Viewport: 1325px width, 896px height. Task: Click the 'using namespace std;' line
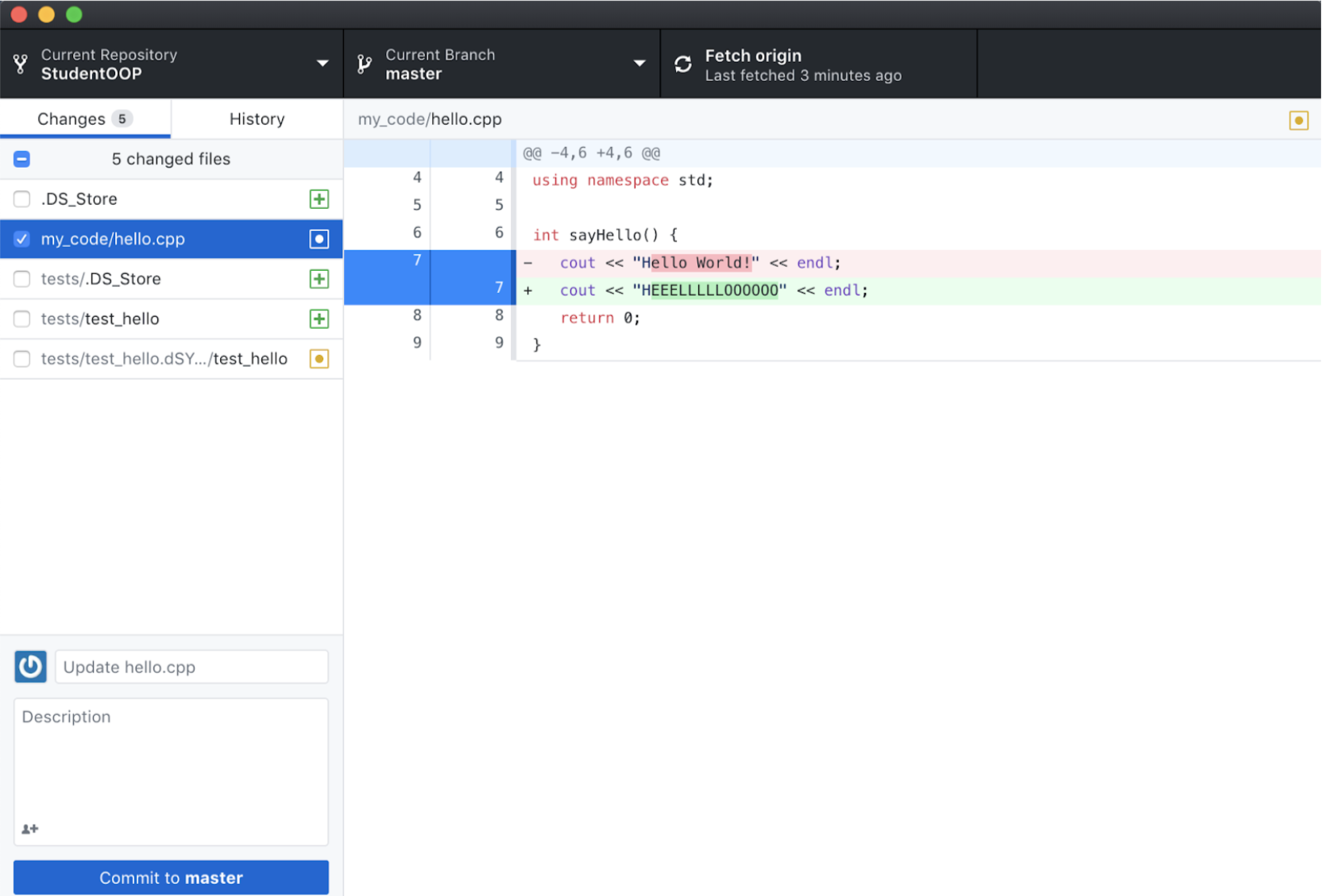coord(623,180)
